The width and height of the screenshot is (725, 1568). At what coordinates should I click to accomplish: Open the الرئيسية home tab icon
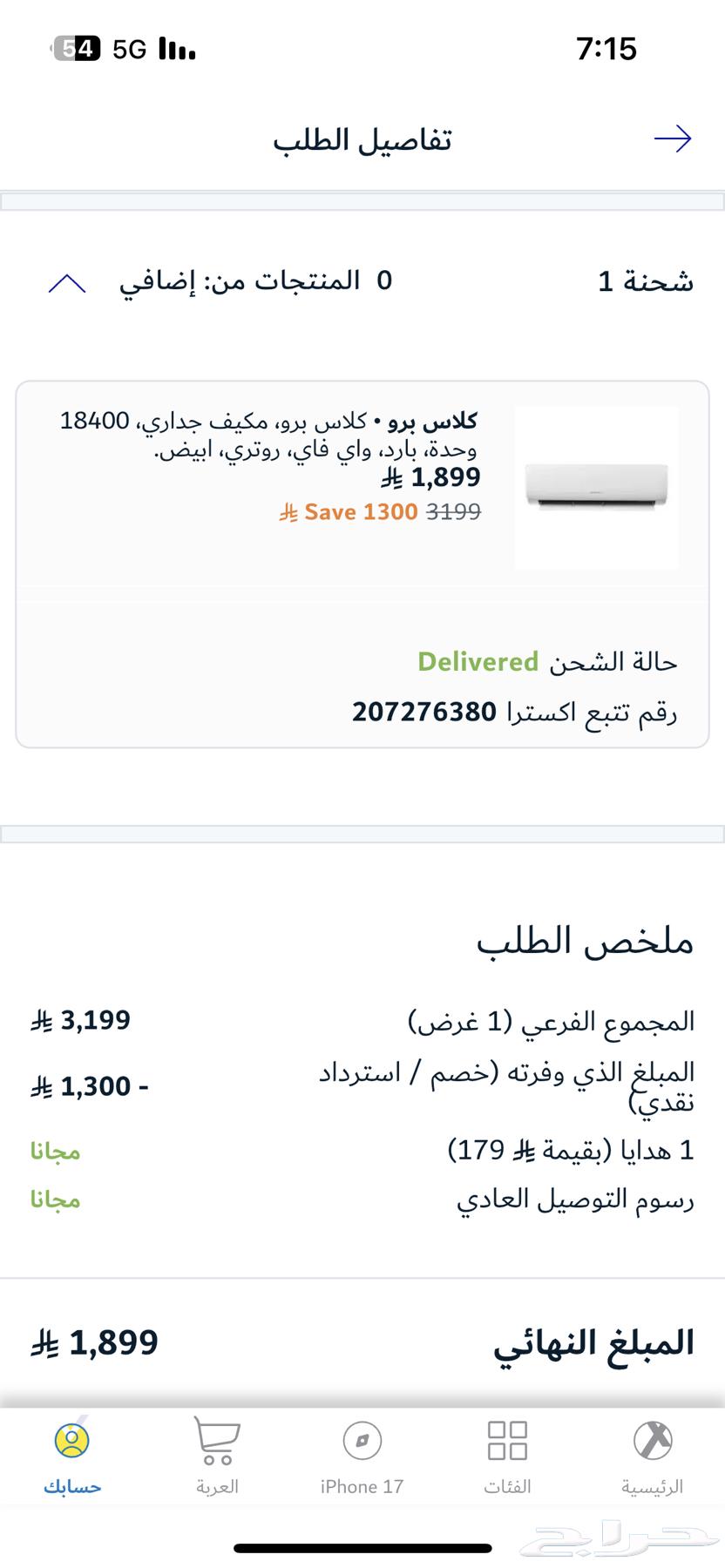click(x=652, y=1440)
